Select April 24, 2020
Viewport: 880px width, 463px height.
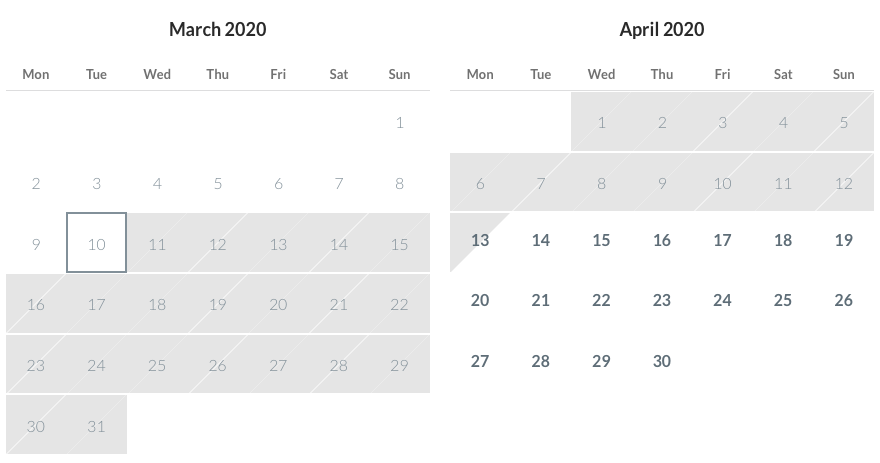point(722,301)
